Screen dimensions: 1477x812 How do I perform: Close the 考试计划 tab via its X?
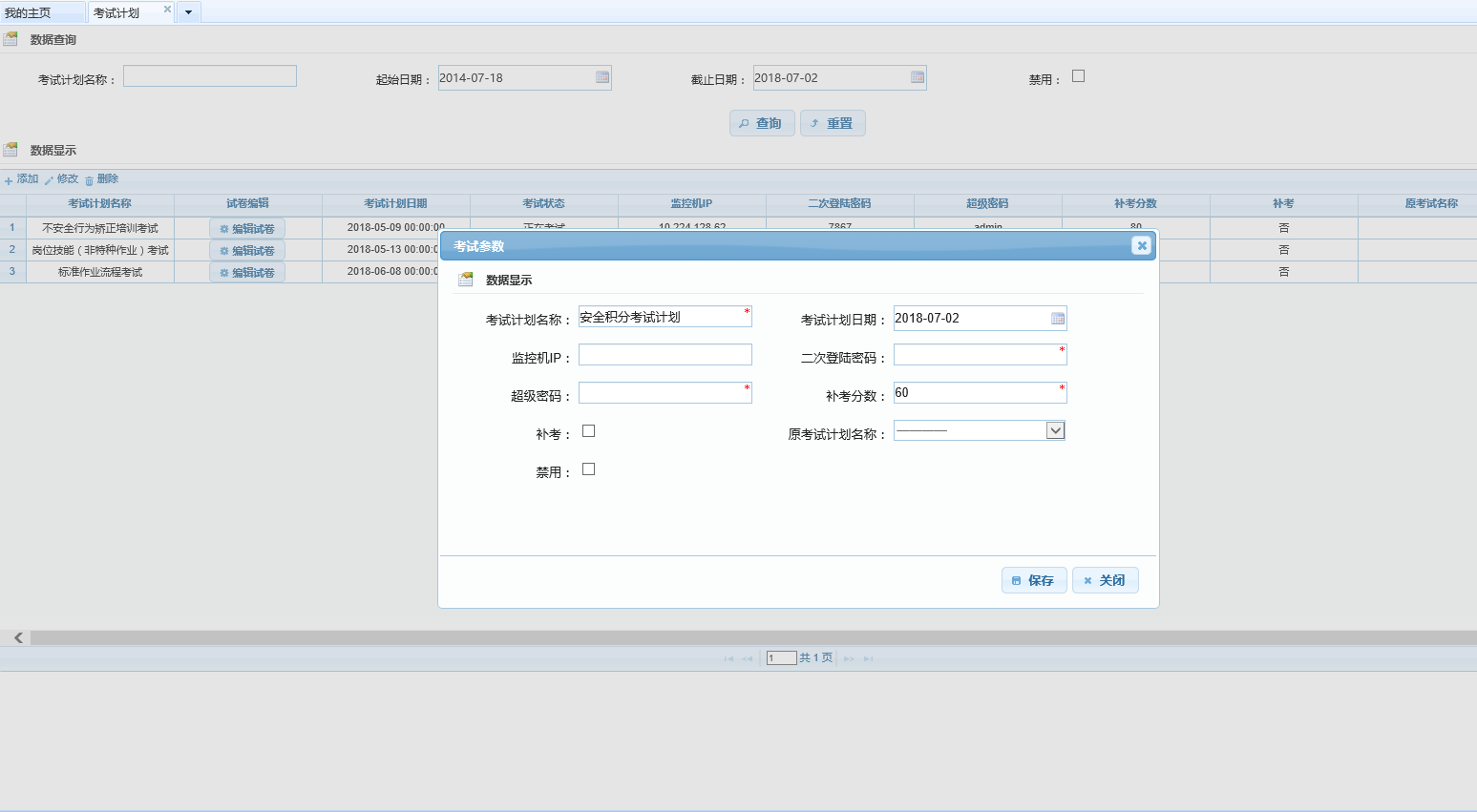[167, 10]
